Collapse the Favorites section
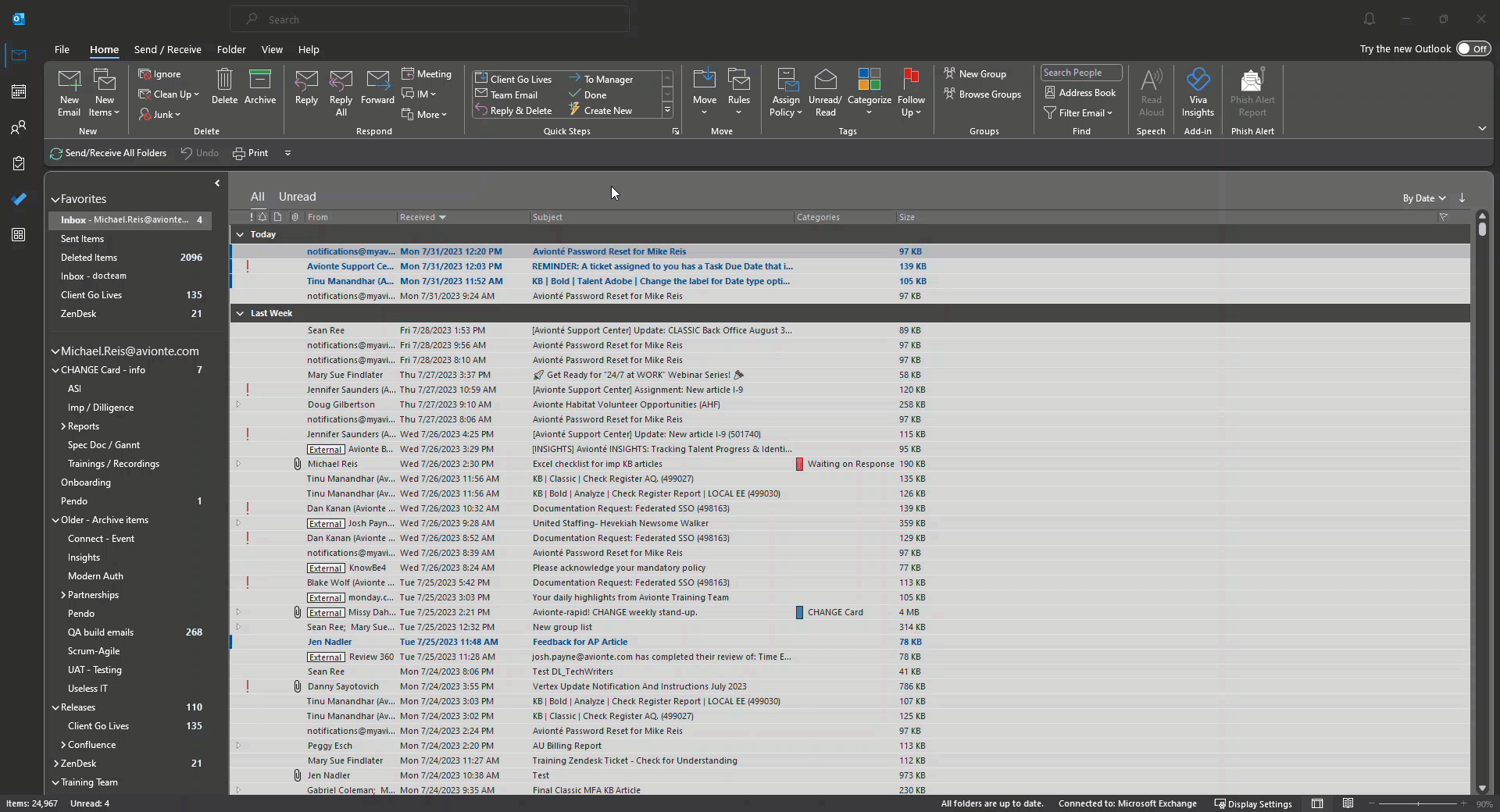The image size is (1500, 812). click(x=55, y=199)
